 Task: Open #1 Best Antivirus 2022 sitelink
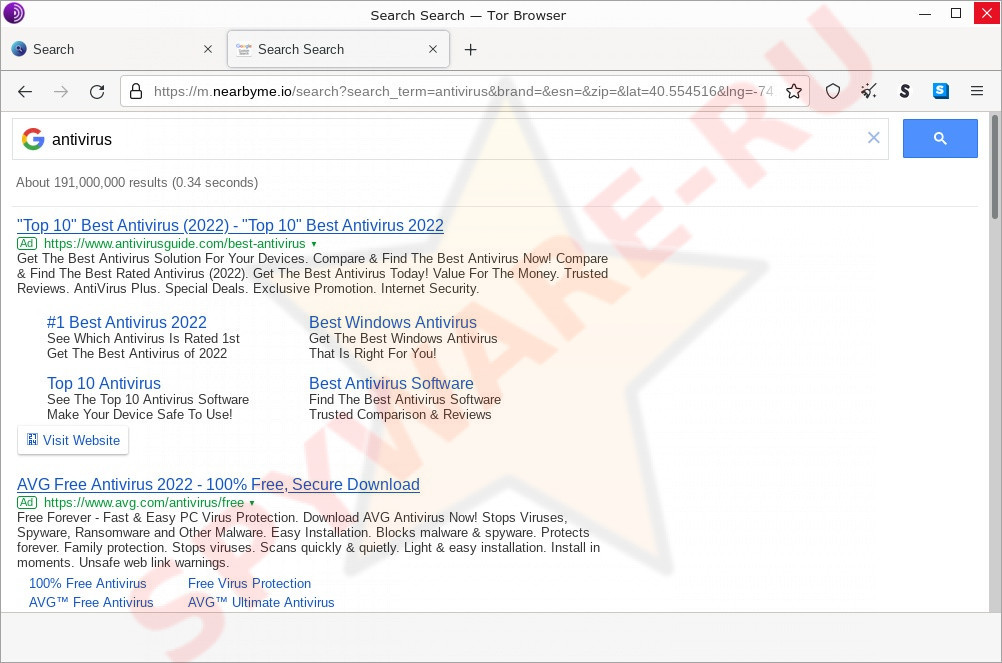tap(127, 323)
